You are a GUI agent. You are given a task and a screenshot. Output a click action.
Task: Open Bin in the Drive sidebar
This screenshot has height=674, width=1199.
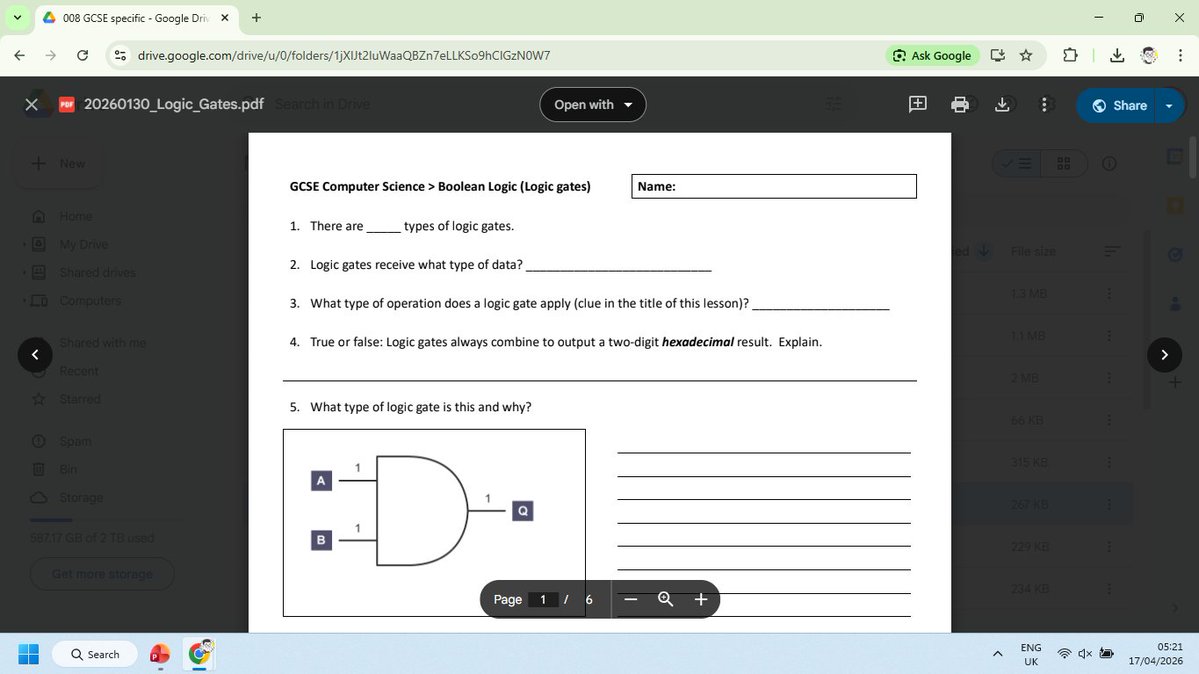68,470
